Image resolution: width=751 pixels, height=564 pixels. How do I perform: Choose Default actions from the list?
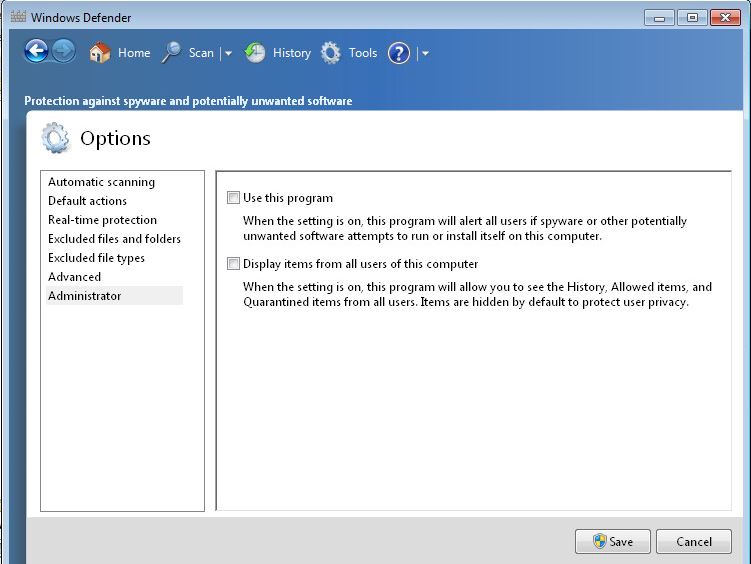click(87, 201)
